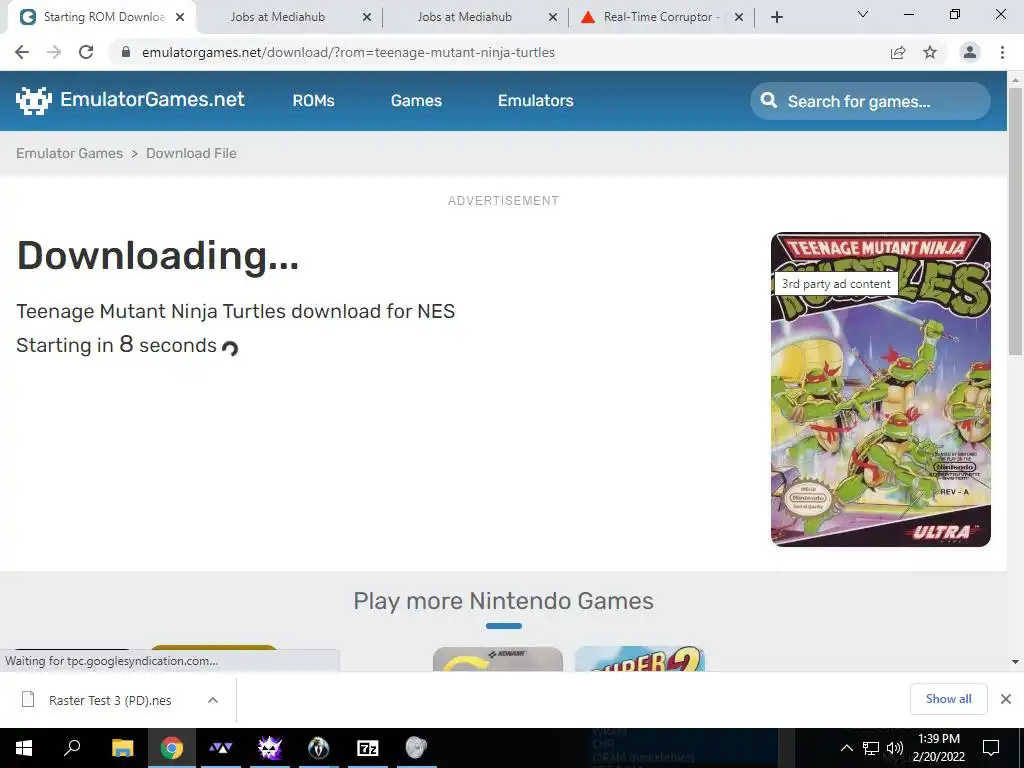The image size is (1024, 768).
Task: Open the round dark-figure taskbar app
Action: 319,748
